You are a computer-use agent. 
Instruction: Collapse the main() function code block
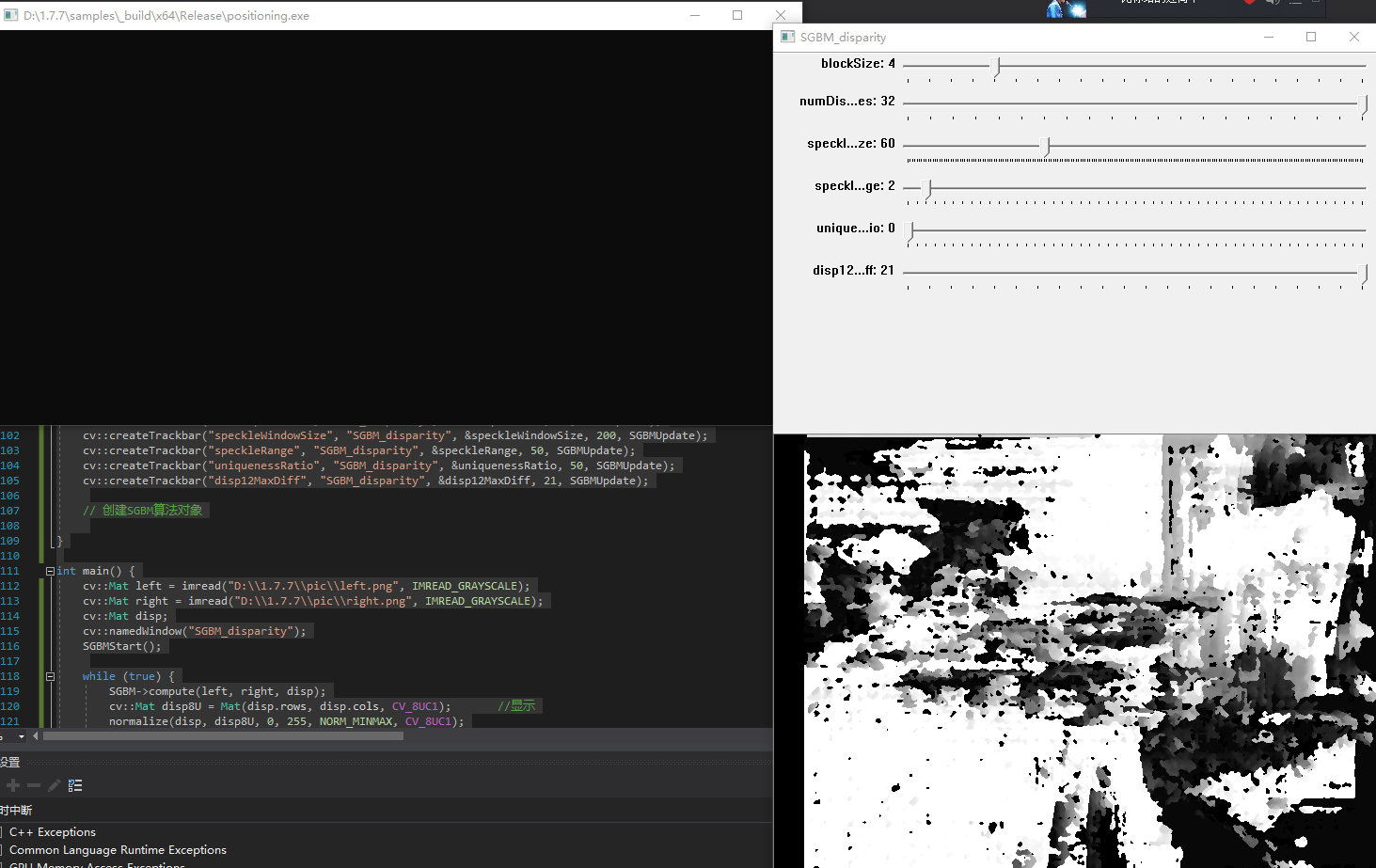click(x=50, y=570)
